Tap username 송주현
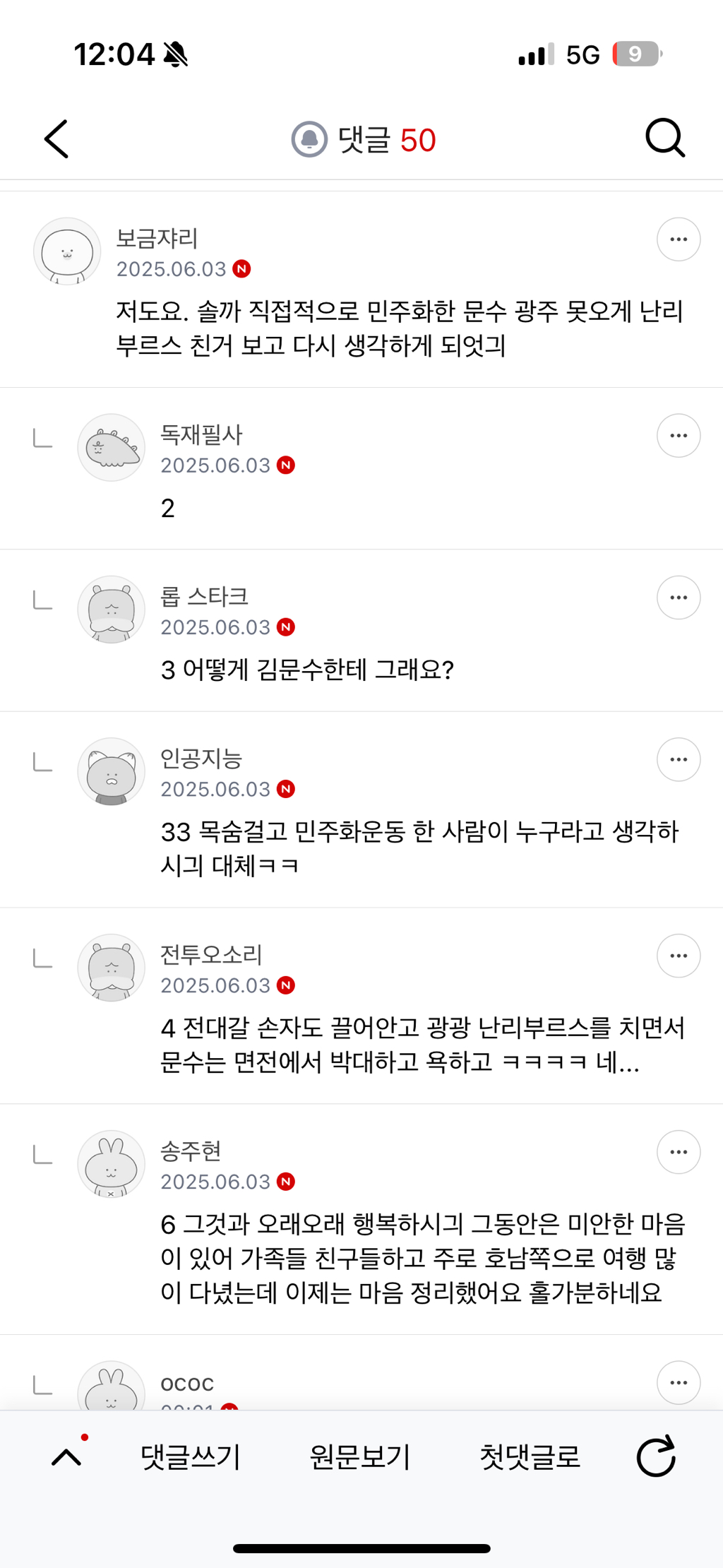This screenshot has height=1568, width=723. [191, 1151]
